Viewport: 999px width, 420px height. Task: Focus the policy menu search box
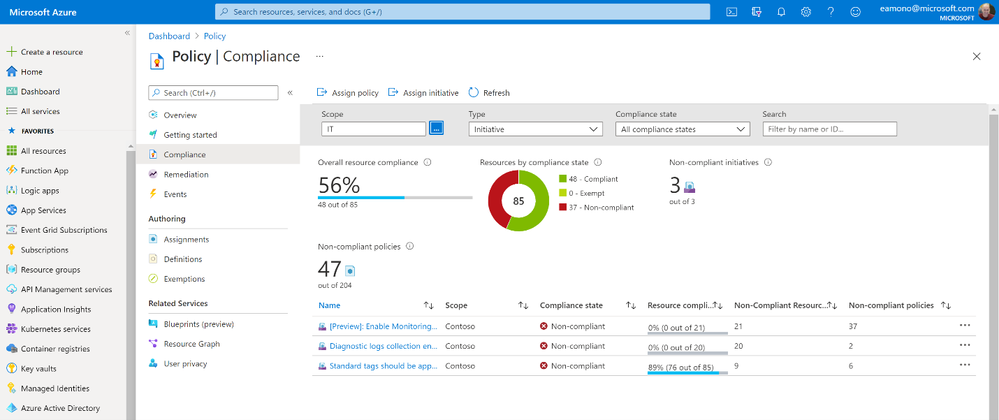click(x=213, y=93)
